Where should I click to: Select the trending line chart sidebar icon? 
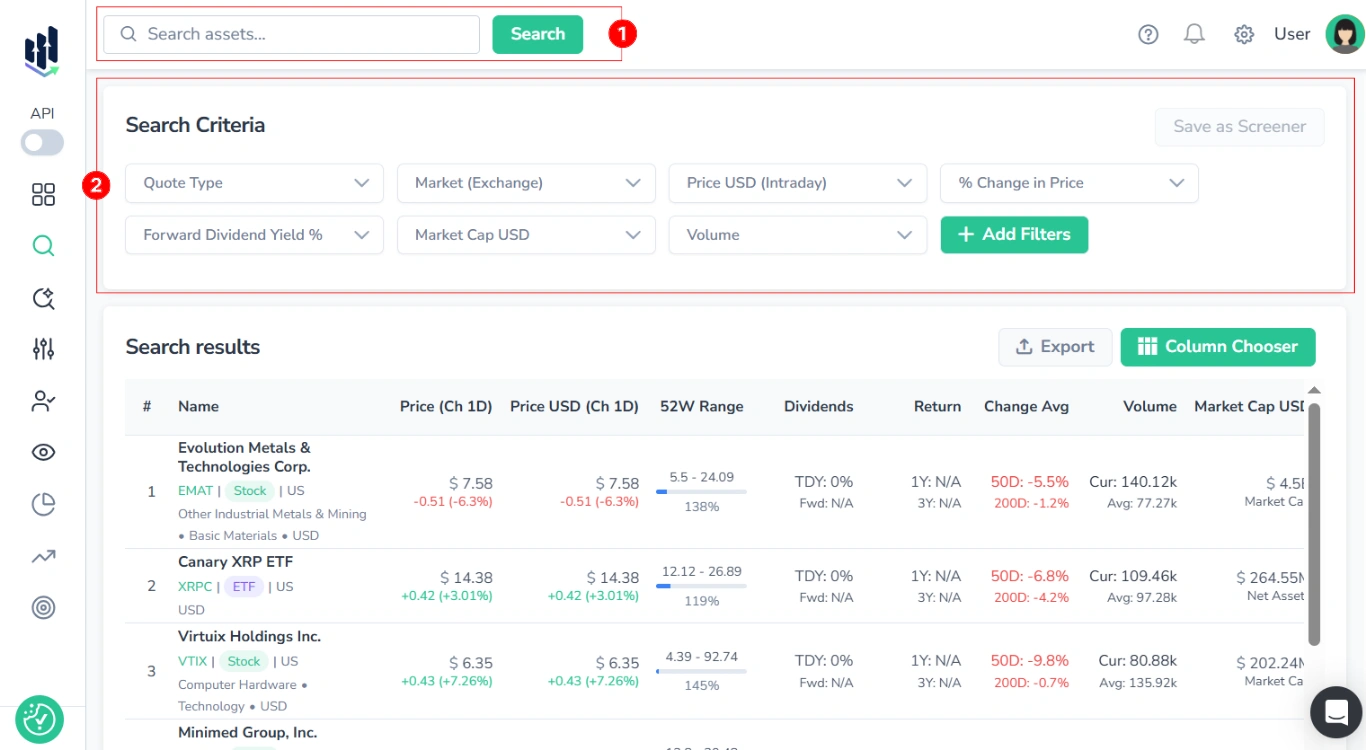click(x=42, y=556)
